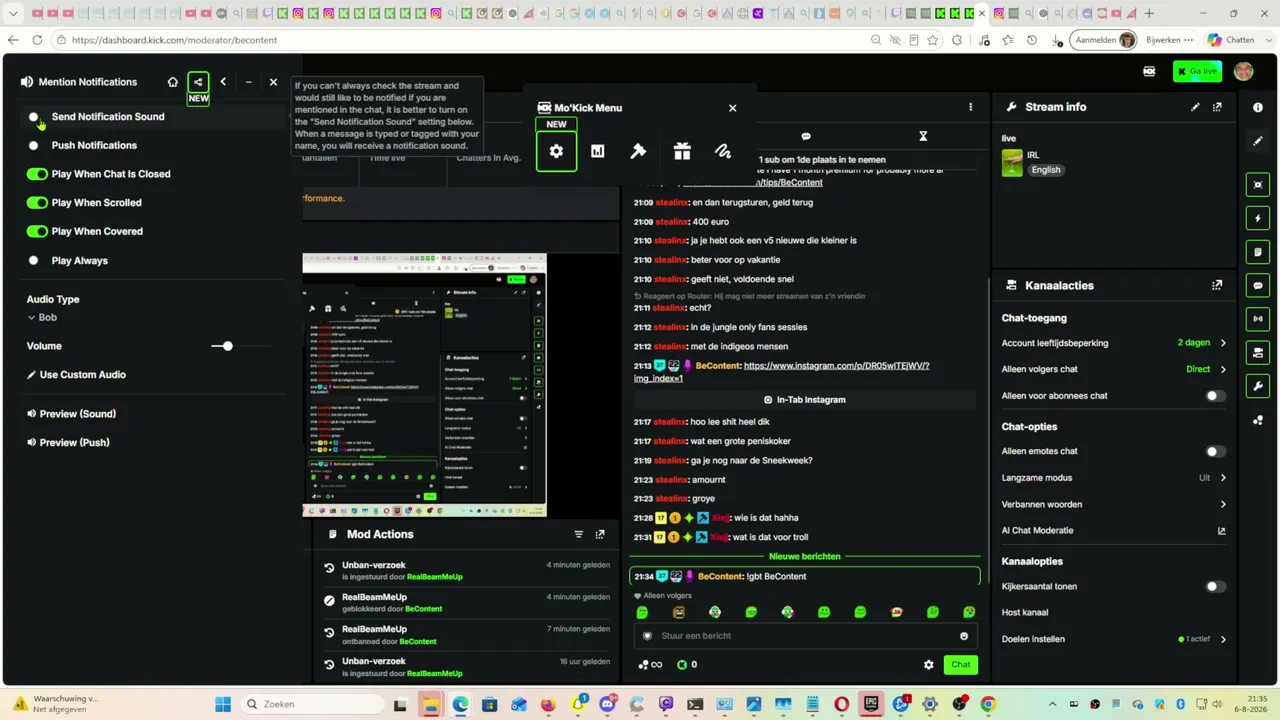Toggle Alleen emotes chat switch
Screen dimensions: 1280x720
tap(1215, 452)
